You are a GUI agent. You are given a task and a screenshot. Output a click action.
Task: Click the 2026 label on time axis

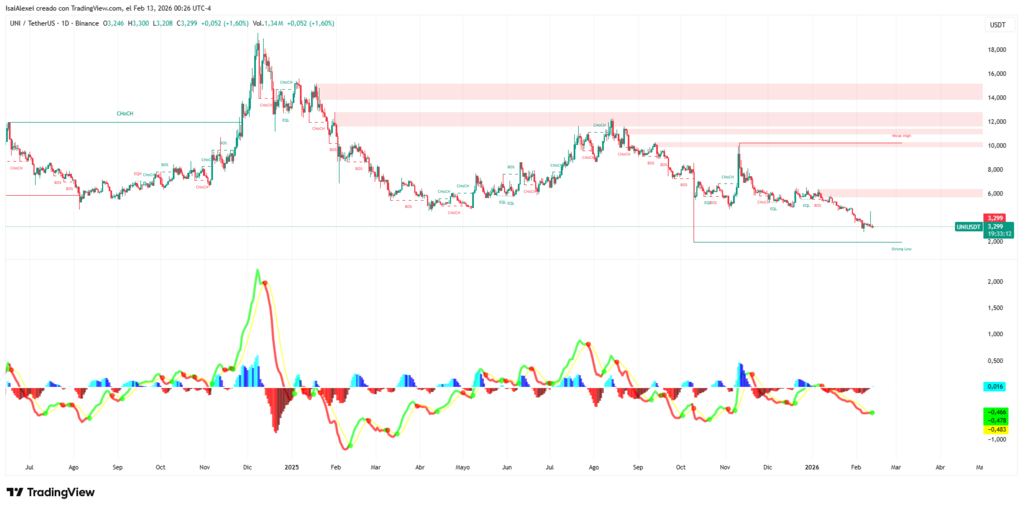812,467
